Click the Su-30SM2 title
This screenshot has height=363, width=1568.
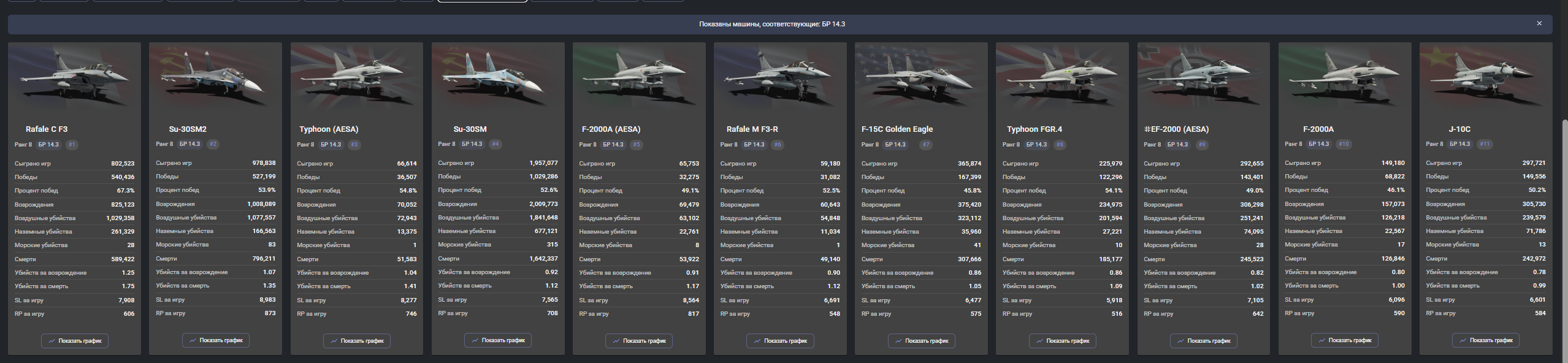[x=188, y=129]
